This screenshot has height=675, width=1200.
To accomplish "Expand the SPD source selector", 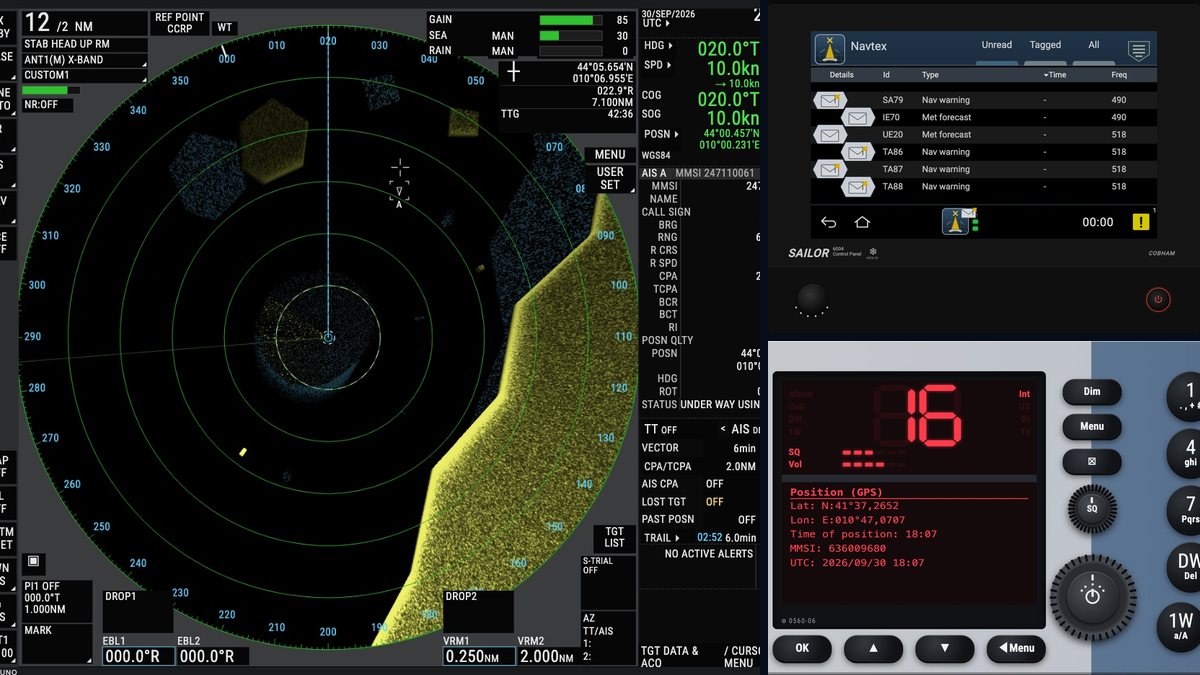I will tap(659, 65).
